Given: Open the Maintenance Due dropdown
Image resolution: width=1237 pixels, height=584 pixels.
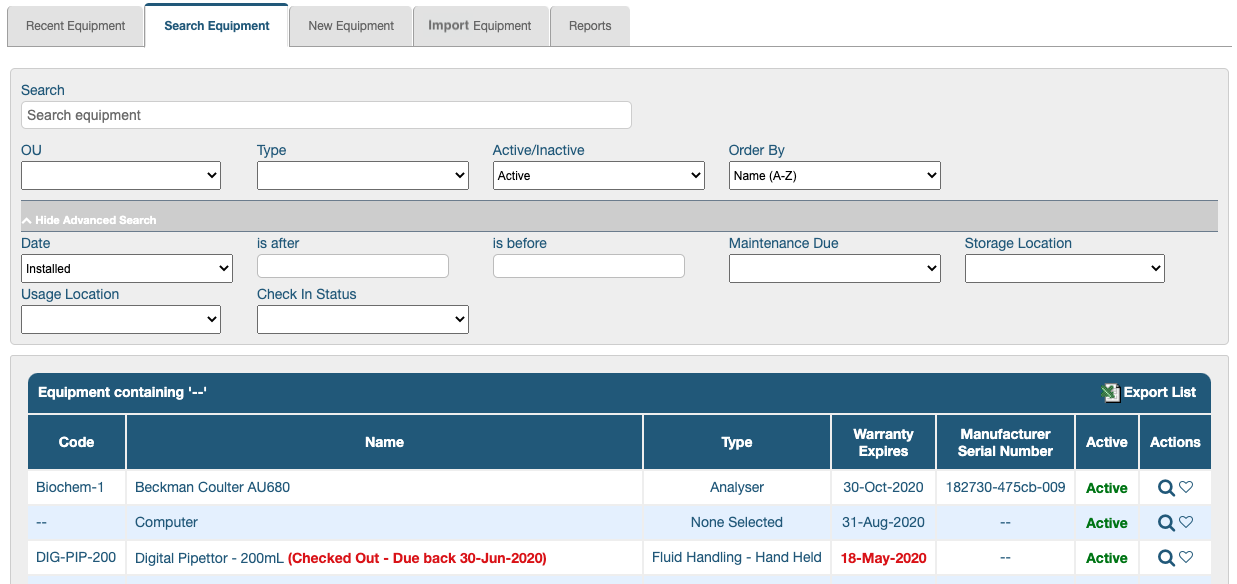Looking at the screenshot, I should click(x=835, y=269).
